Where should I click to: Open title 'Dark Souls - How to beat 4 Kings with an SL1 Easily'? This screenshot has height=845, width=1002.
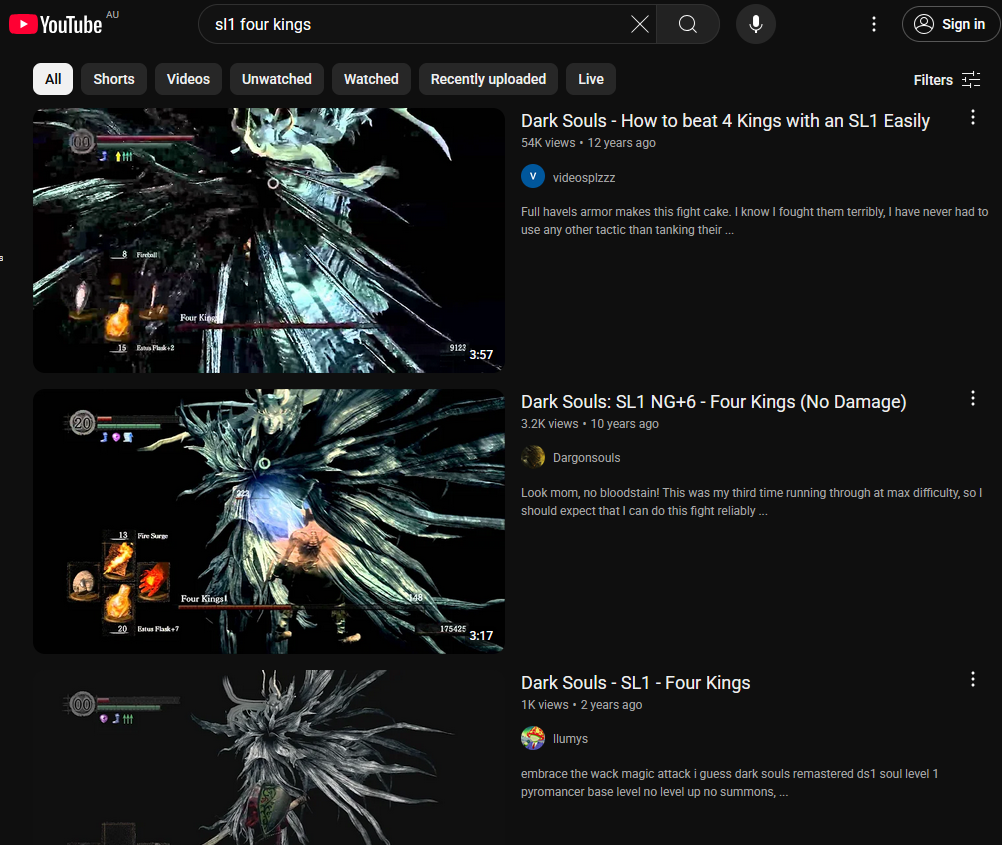click(725, 121)
